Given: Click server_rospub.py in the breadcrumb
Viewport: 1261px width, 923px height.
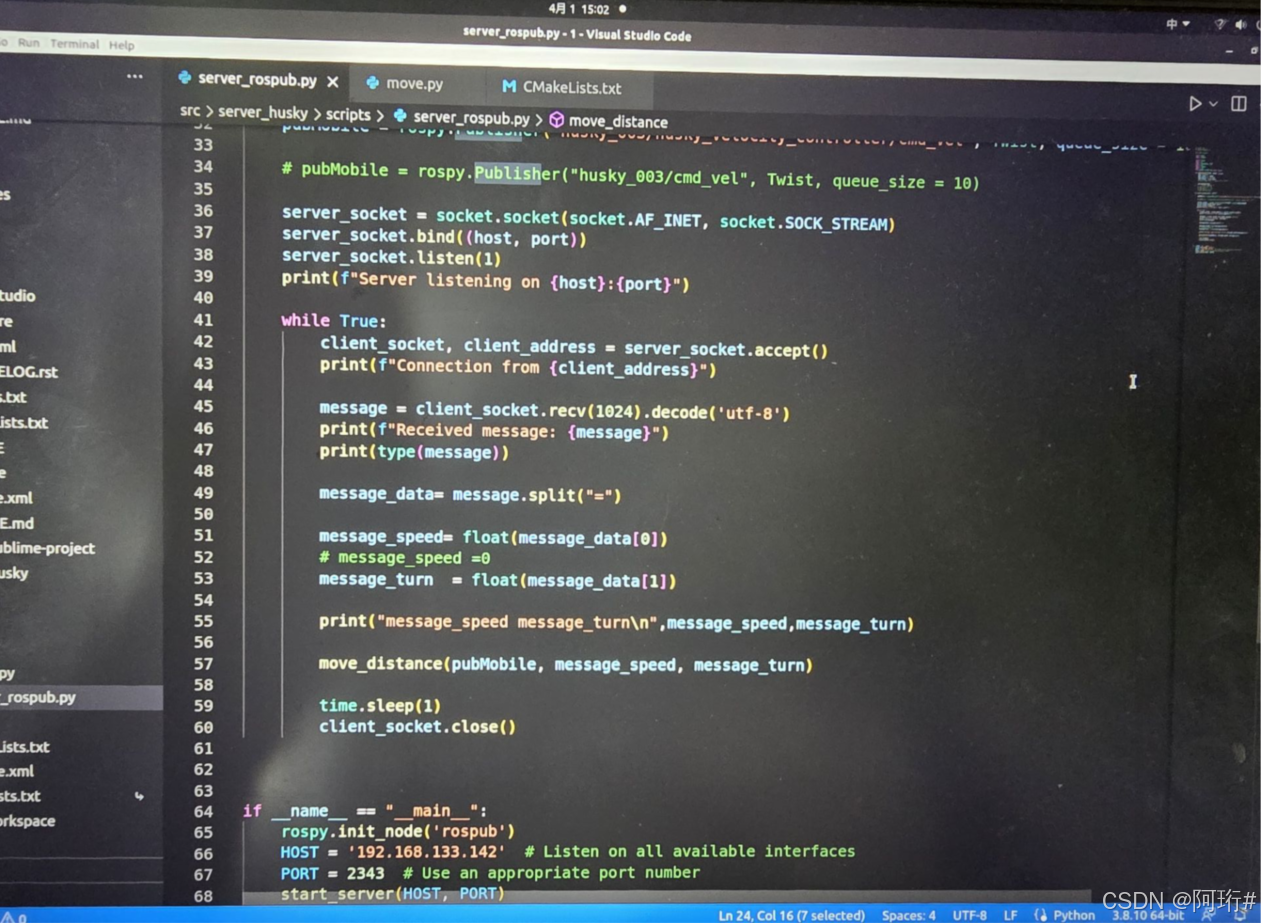Looking at the screenshot, I should pos(471,118).
